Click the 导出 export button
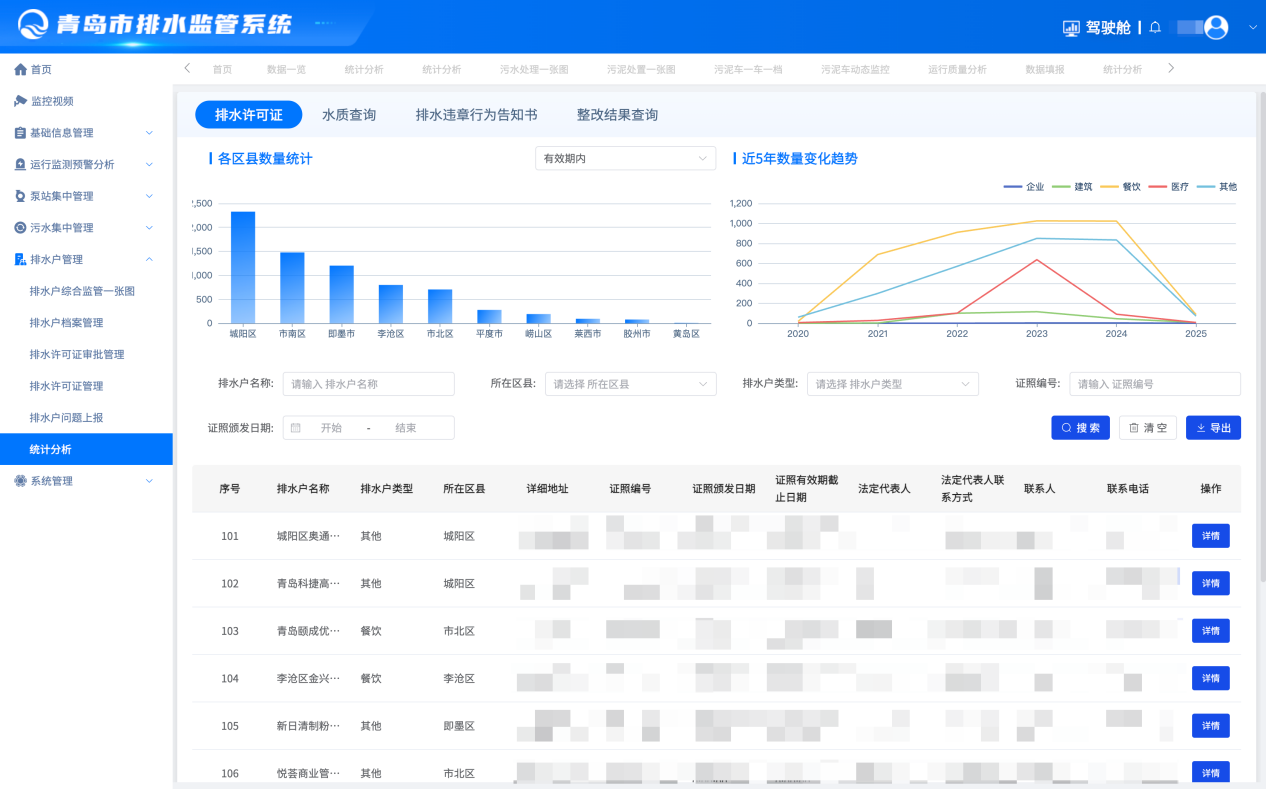Viewport: 1266px width, 789px height. tap(1213, 428)
